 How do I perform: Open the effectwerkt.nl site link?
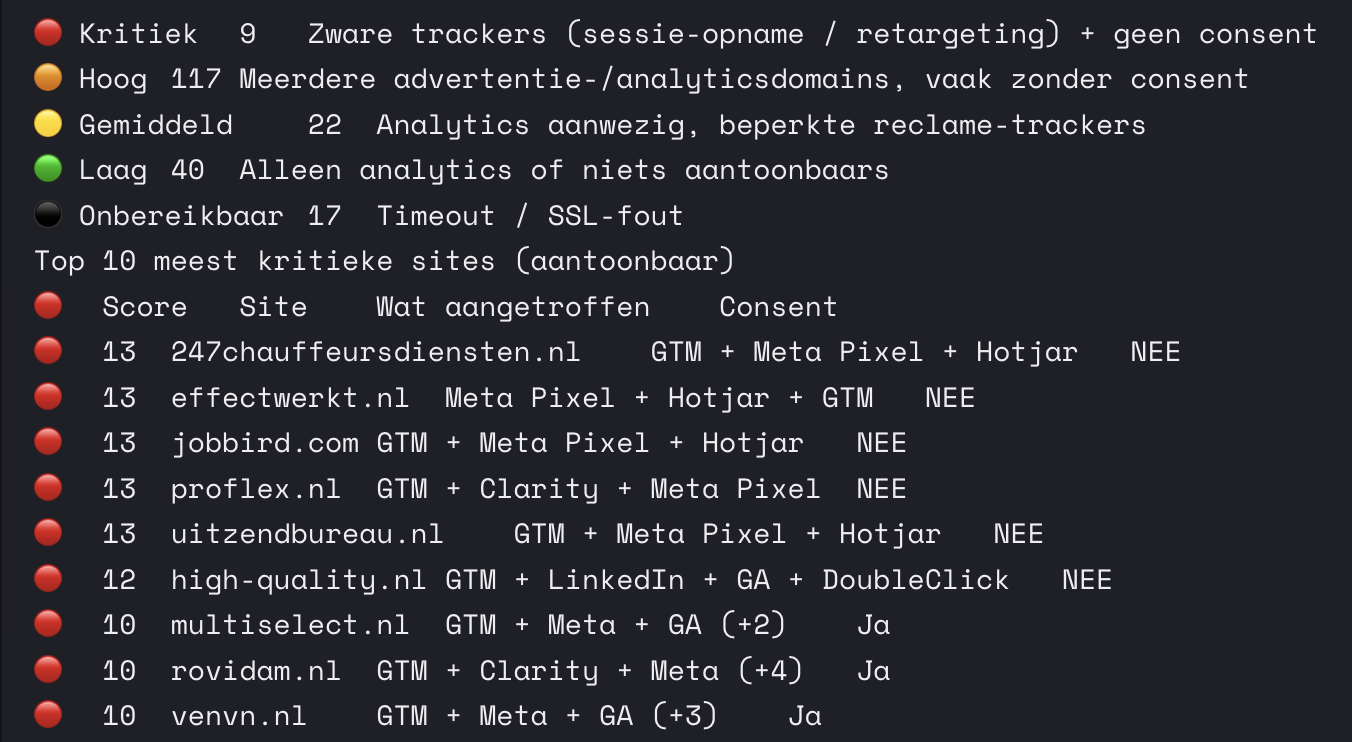pos(290,398)
